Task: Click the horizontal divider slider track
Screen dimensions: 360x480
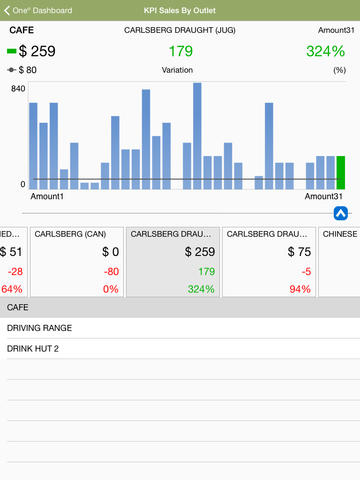Action: coord(177,213)
